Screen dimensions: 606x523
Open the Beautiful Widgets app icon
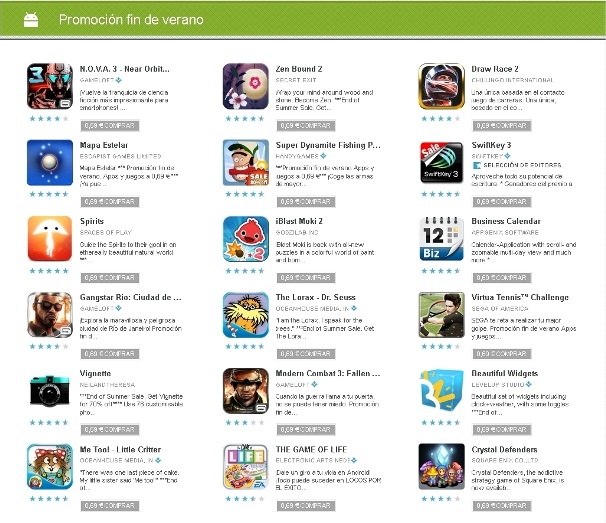point(441,391)
